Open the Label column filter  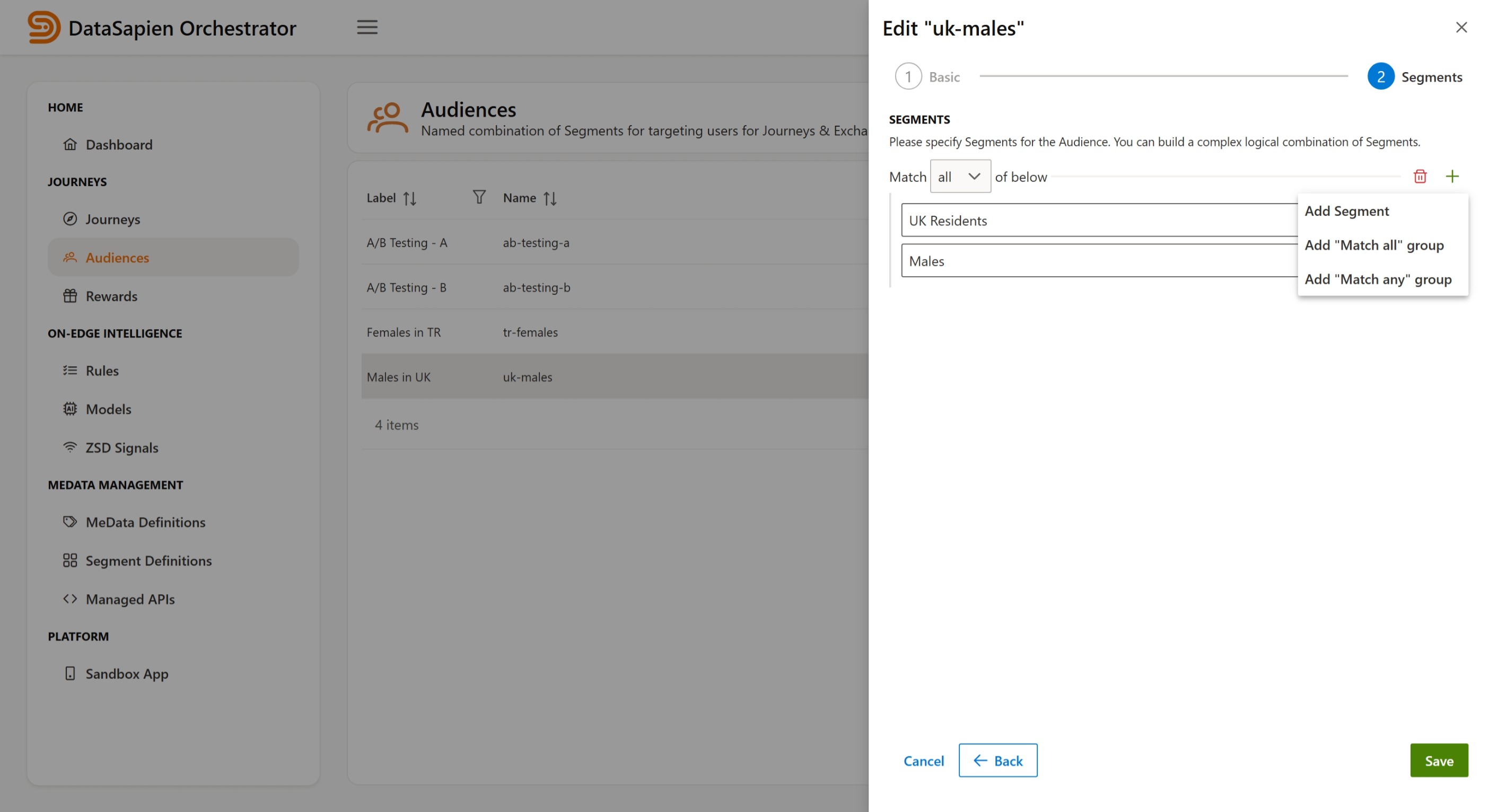click(x=479, y=197)
